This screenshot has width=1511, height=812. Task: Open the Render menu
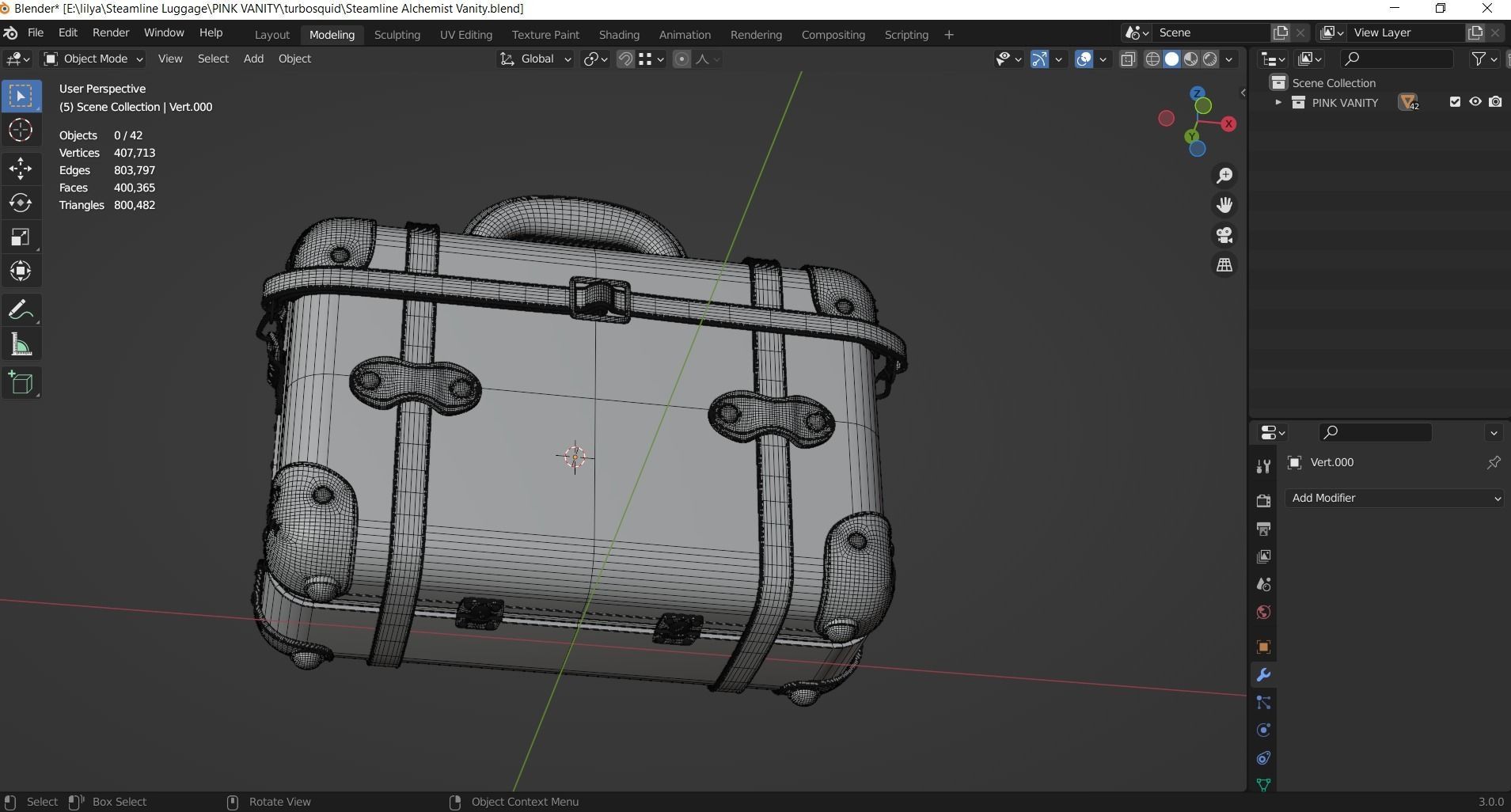(x=111, y=32)
